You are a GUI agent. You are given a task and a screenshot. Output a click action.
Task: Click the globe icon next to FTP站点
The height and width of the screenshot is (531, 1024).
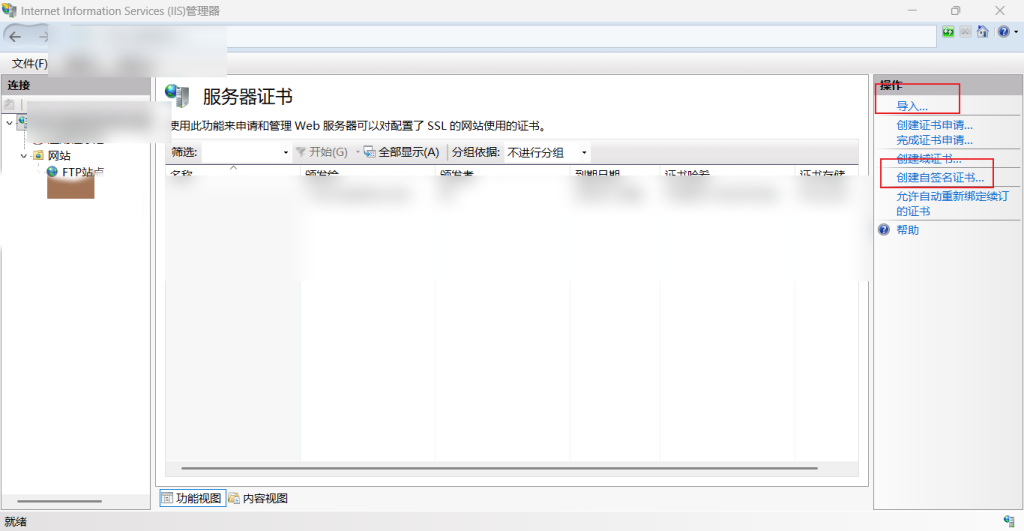click(52, 172)
